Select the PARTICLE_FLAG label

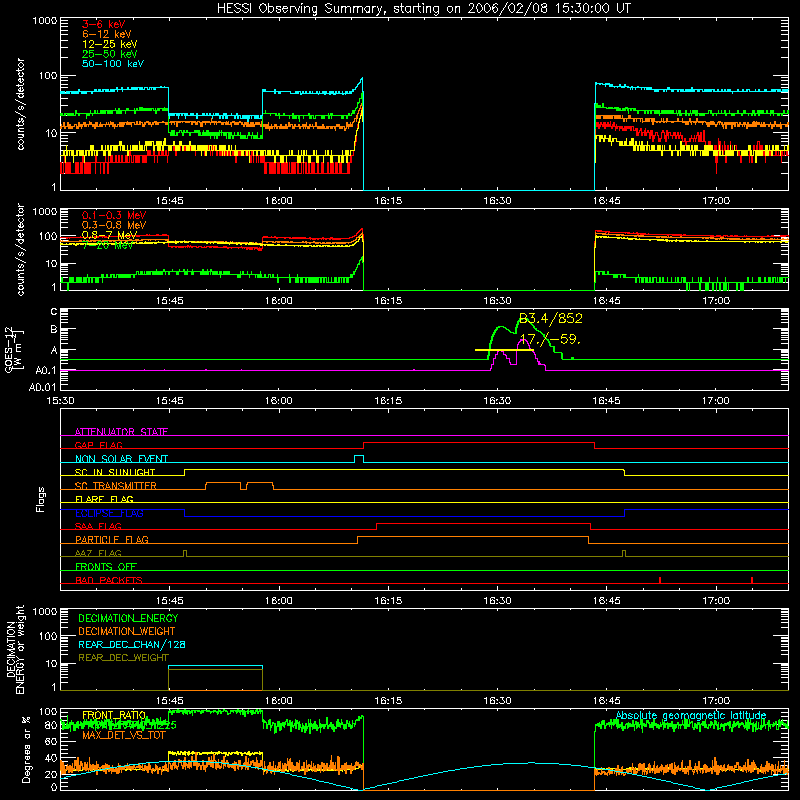pyautogui.click(x=112, y=539)
